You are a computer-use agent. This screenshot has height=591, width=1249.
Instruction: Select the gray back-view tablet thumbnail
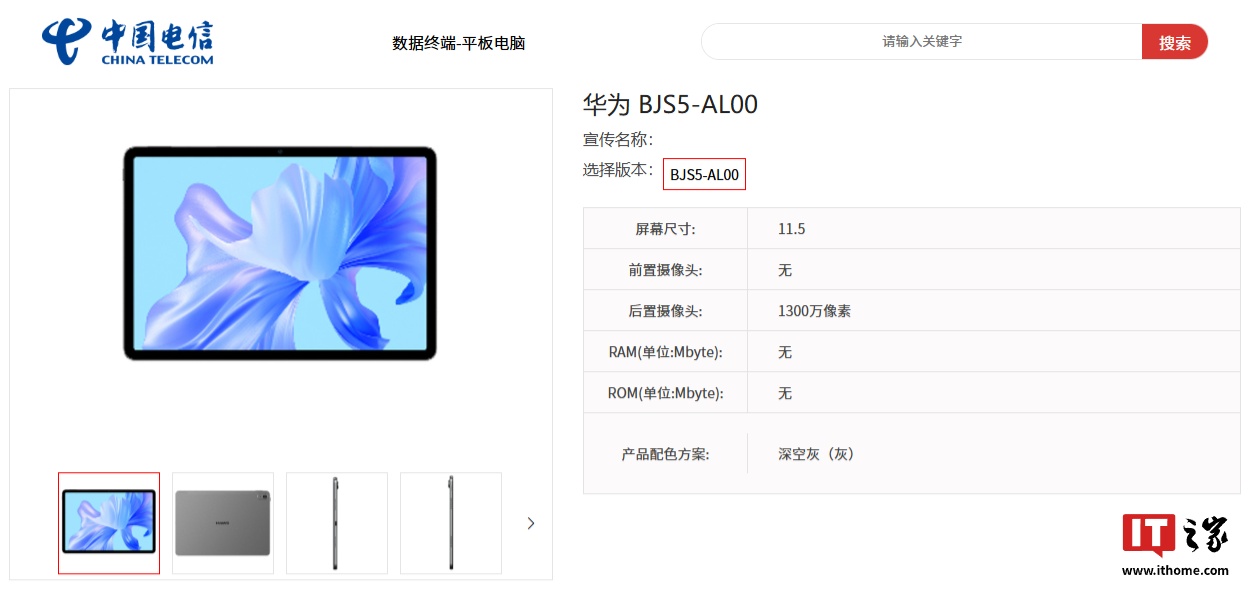point(223,523)
